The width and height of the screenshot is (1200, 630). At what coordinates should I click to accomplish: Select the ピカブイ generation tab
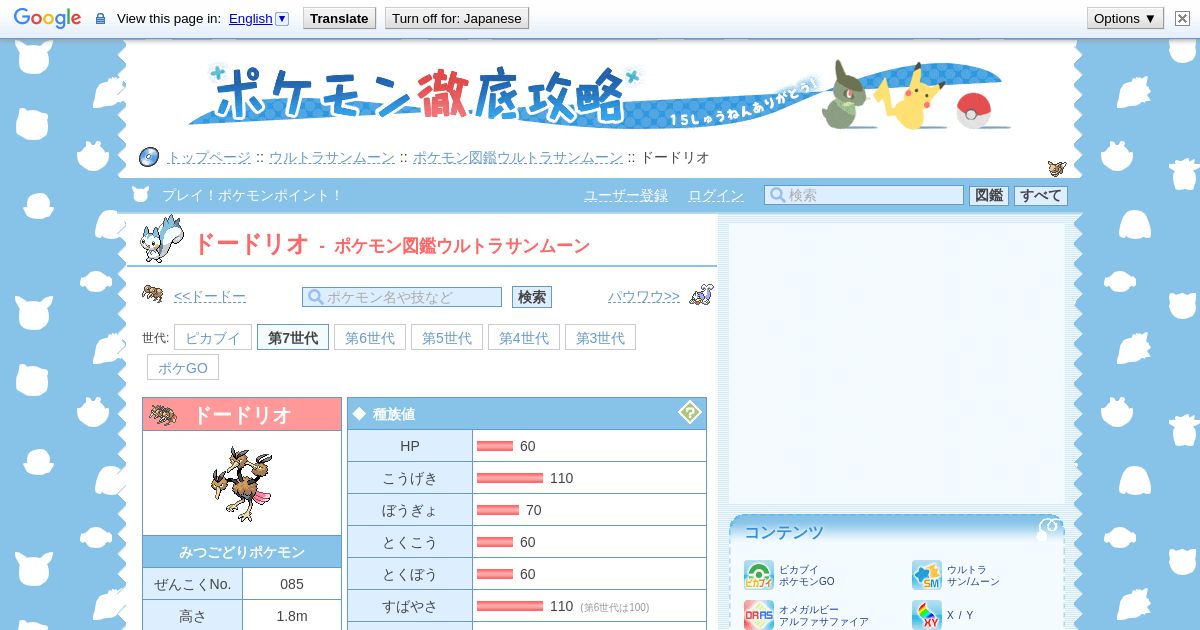(213, 338)
